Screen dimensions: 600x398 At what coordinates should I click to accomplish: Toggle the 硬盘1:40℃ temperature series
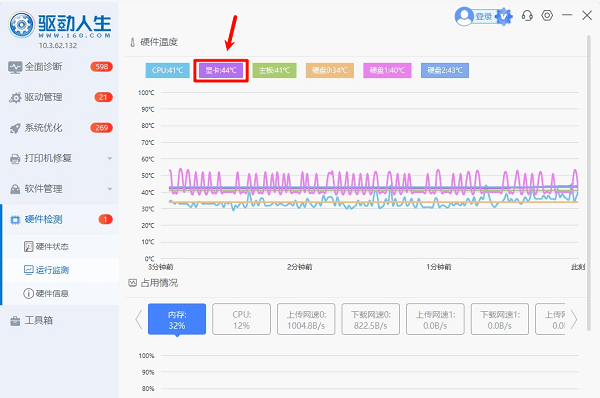click(x=387, y=70)
